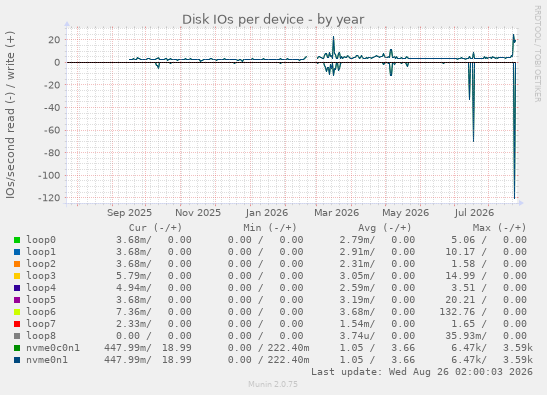The height and width of the screenshot is (395, 547).
Task: Select the loop0 legend label
Action: coord(41,240)
